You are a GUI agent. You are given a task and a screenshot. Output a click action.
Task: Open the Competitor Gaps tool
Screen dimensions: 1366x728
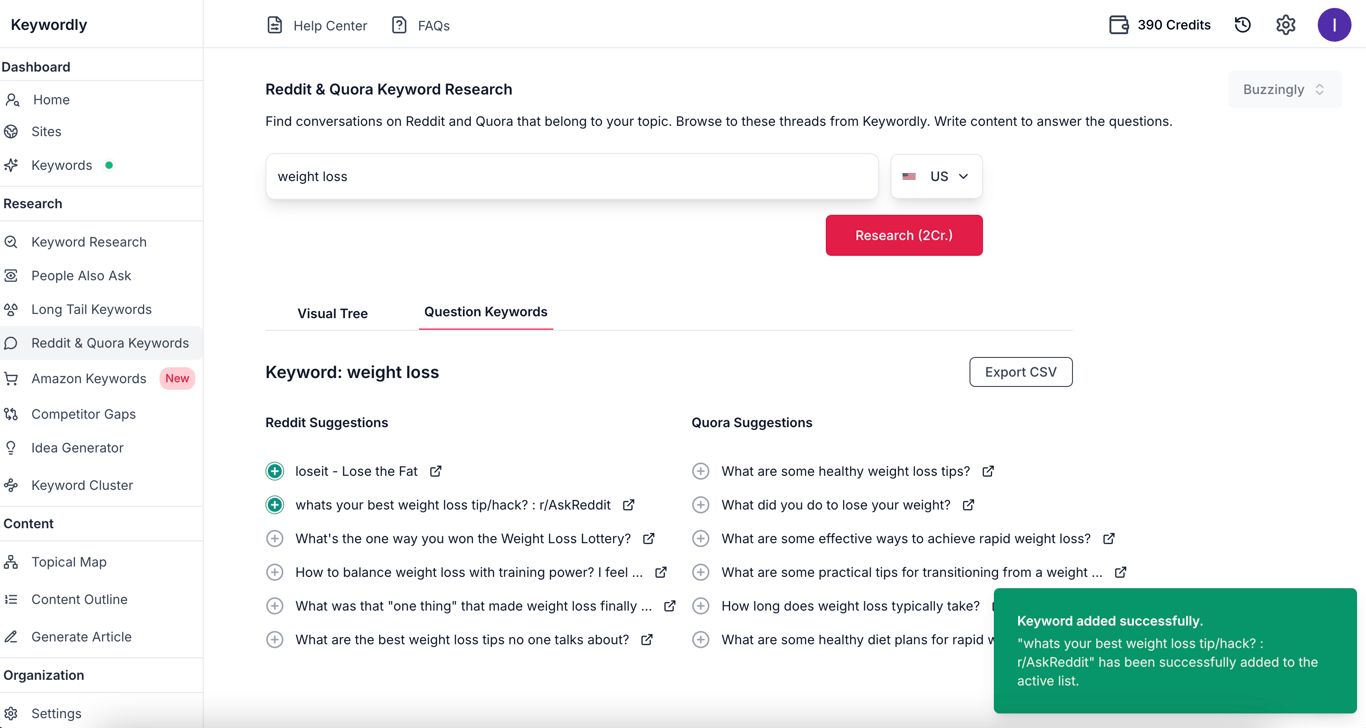[x=82, y=413]
